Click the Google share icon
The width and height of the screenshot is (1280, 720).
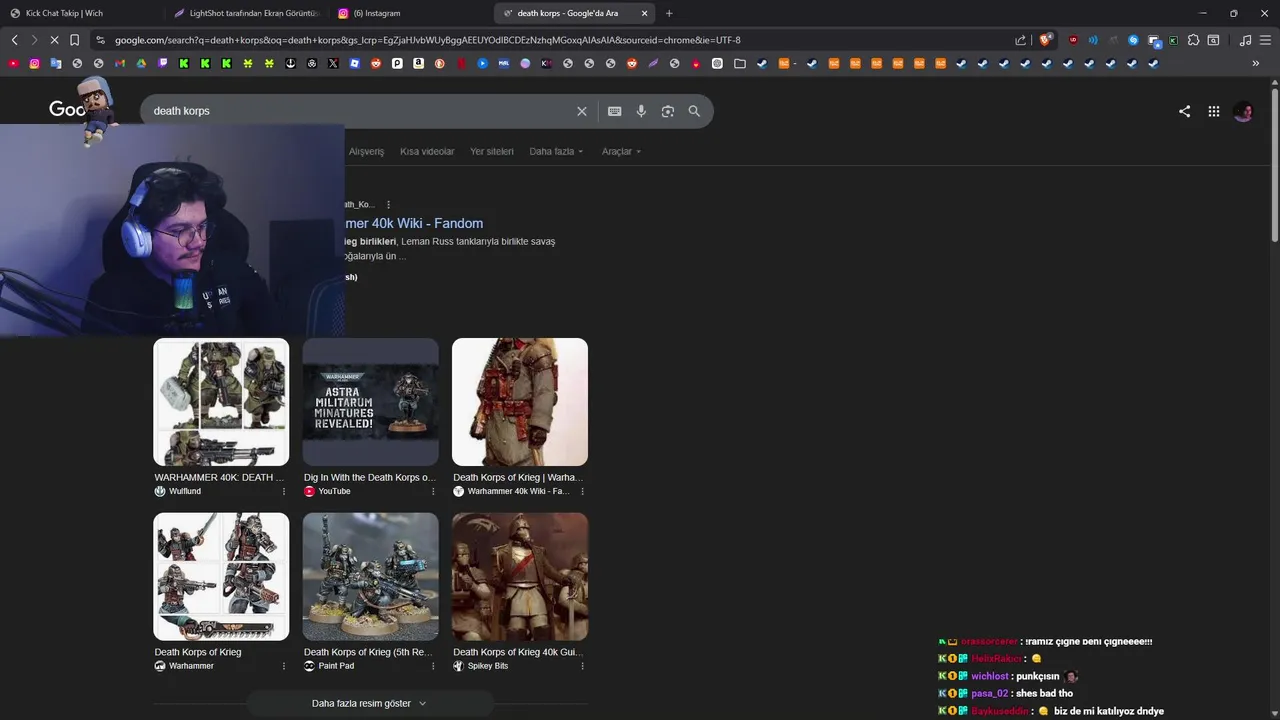tap(1184, 111)
